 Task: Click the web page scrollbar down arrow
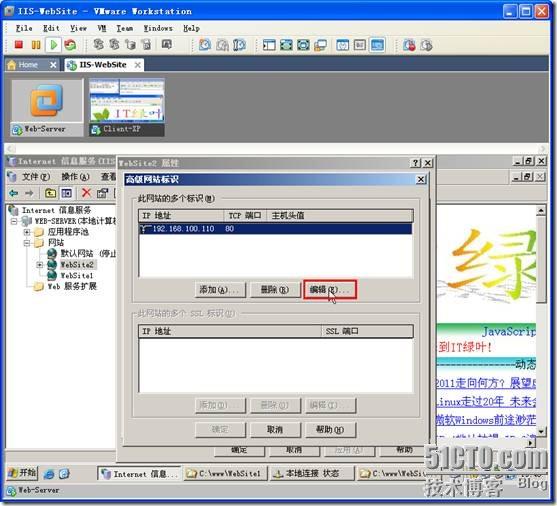tap(540, 431)
